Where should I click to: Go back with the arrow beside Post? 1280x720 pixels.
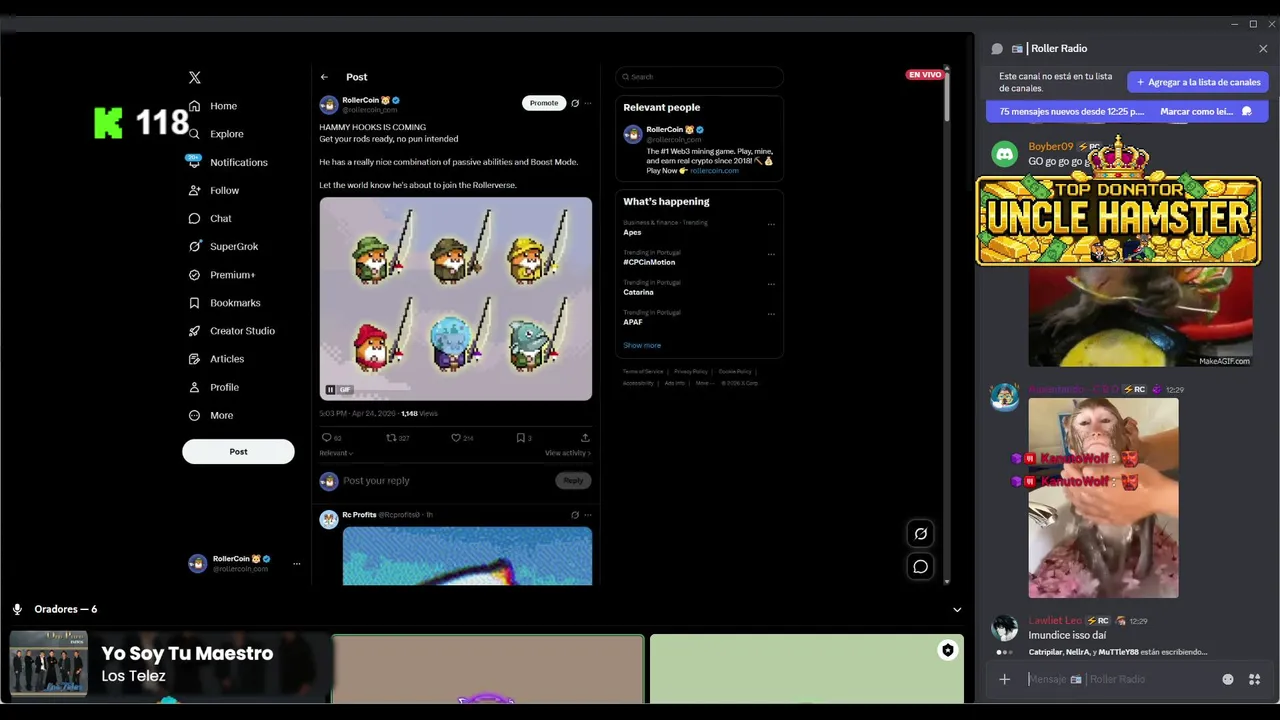click(324, 77)
